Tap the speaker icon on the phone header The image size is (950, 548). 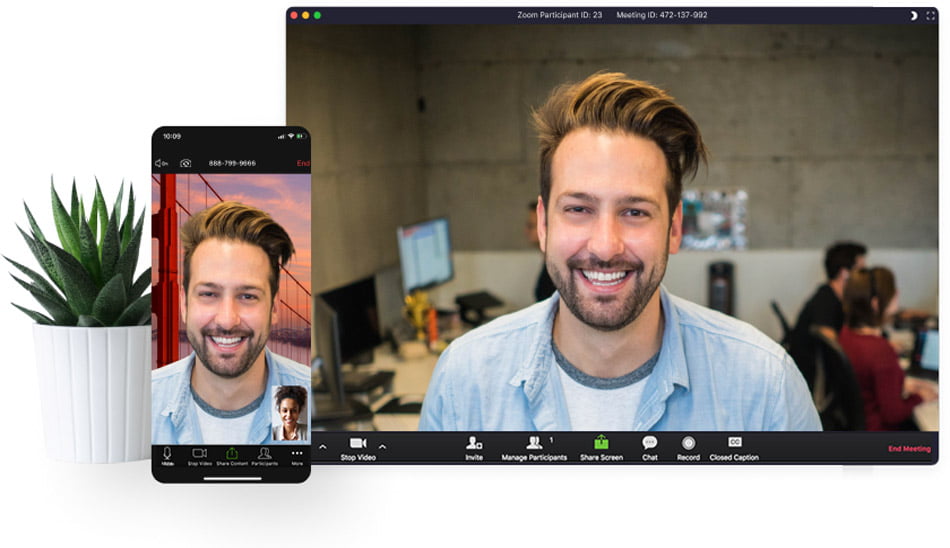[x=161, y=163]
